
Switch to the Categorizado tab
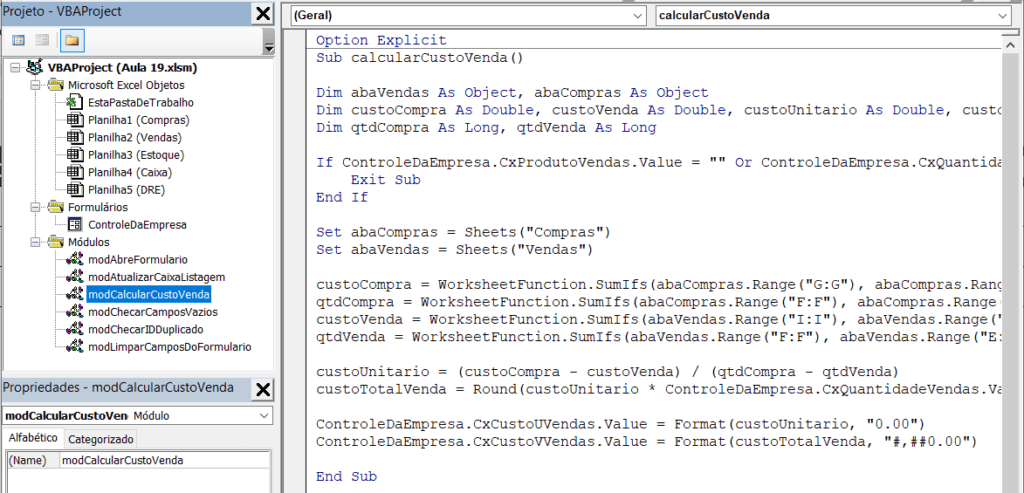(x=101, y=439)
